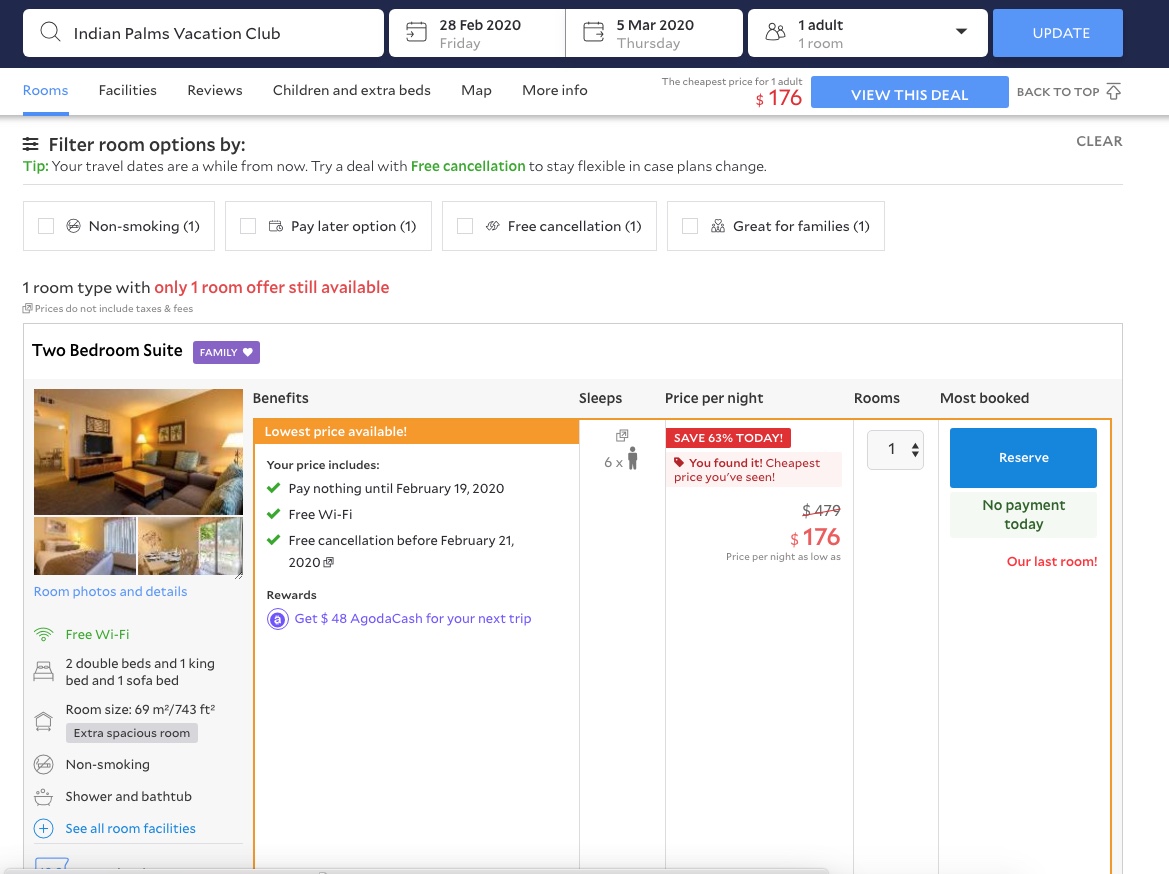
Task: Enable the Non-smoking filter checkbox
Action: 46,226
